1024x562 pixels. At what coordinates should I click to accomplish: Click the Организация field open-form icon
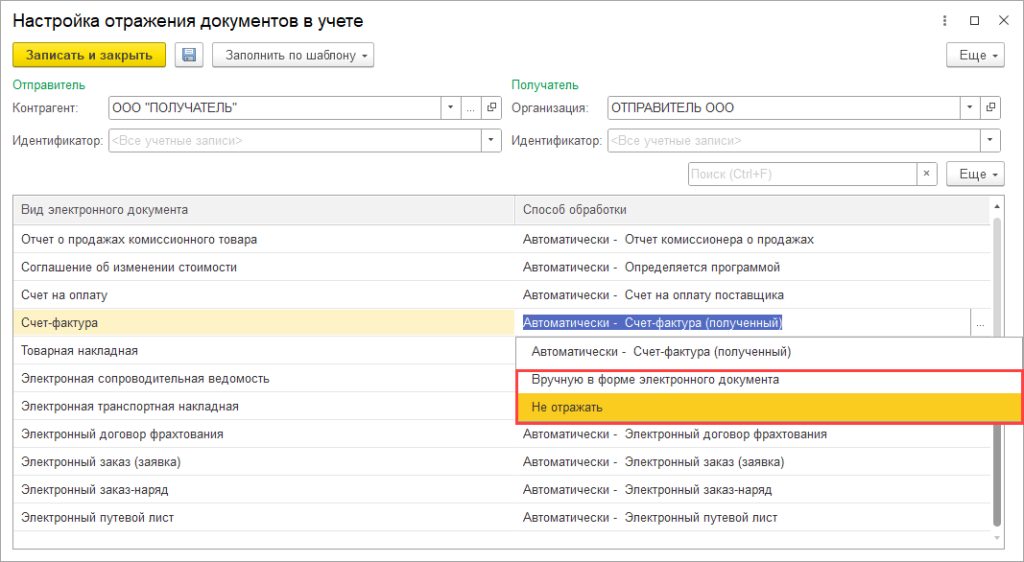[990, 108]
